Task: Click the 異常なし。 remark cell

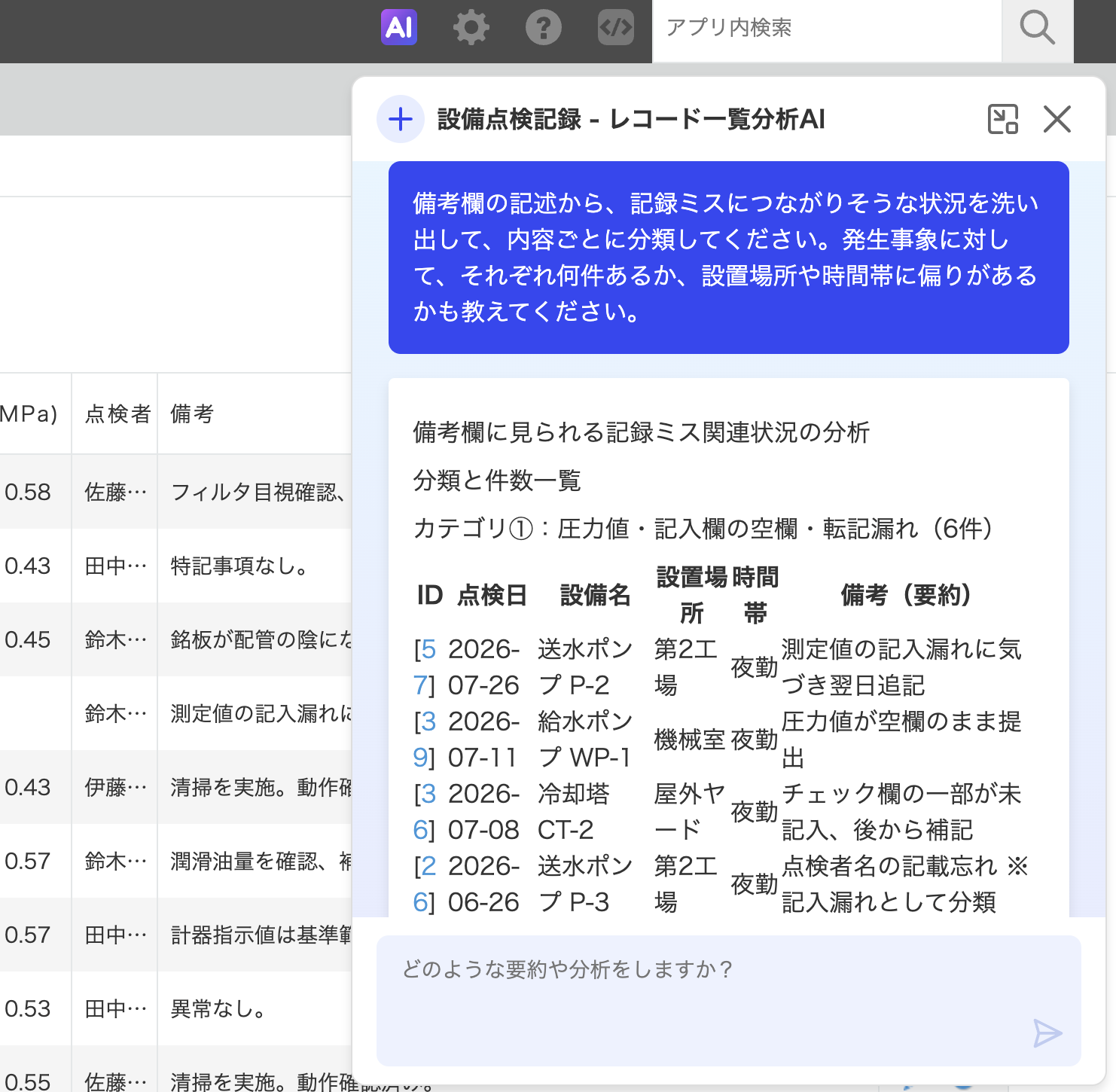Action: 255,1008
